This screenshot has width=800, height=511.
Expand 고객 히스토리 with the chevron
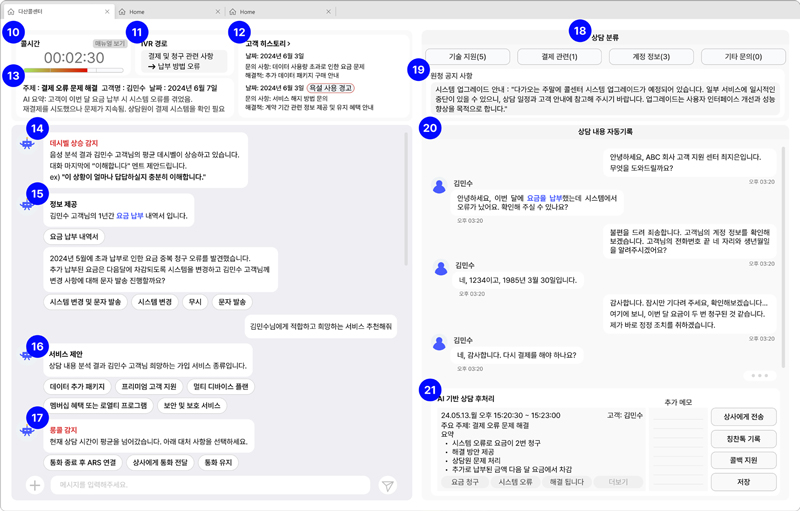point(289,44)
